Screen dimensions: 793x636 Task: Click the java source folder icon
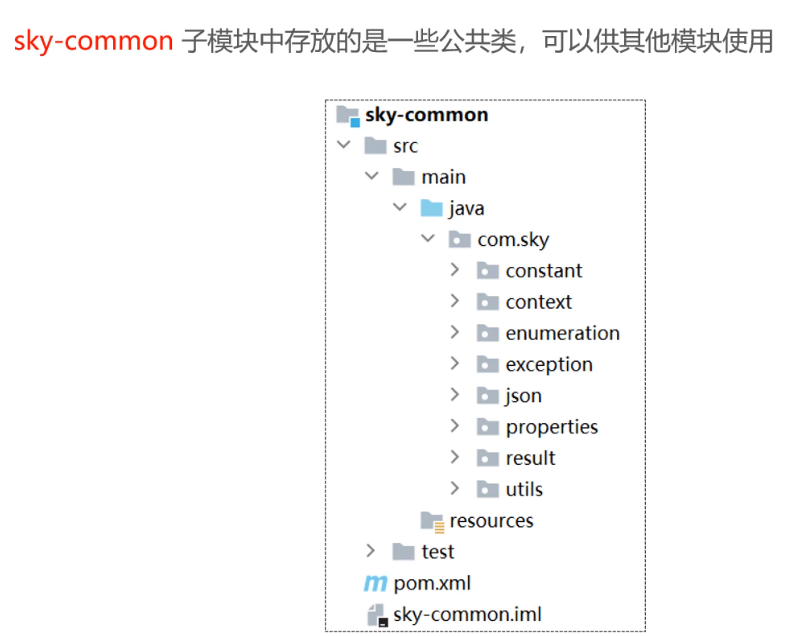[432, 208]
